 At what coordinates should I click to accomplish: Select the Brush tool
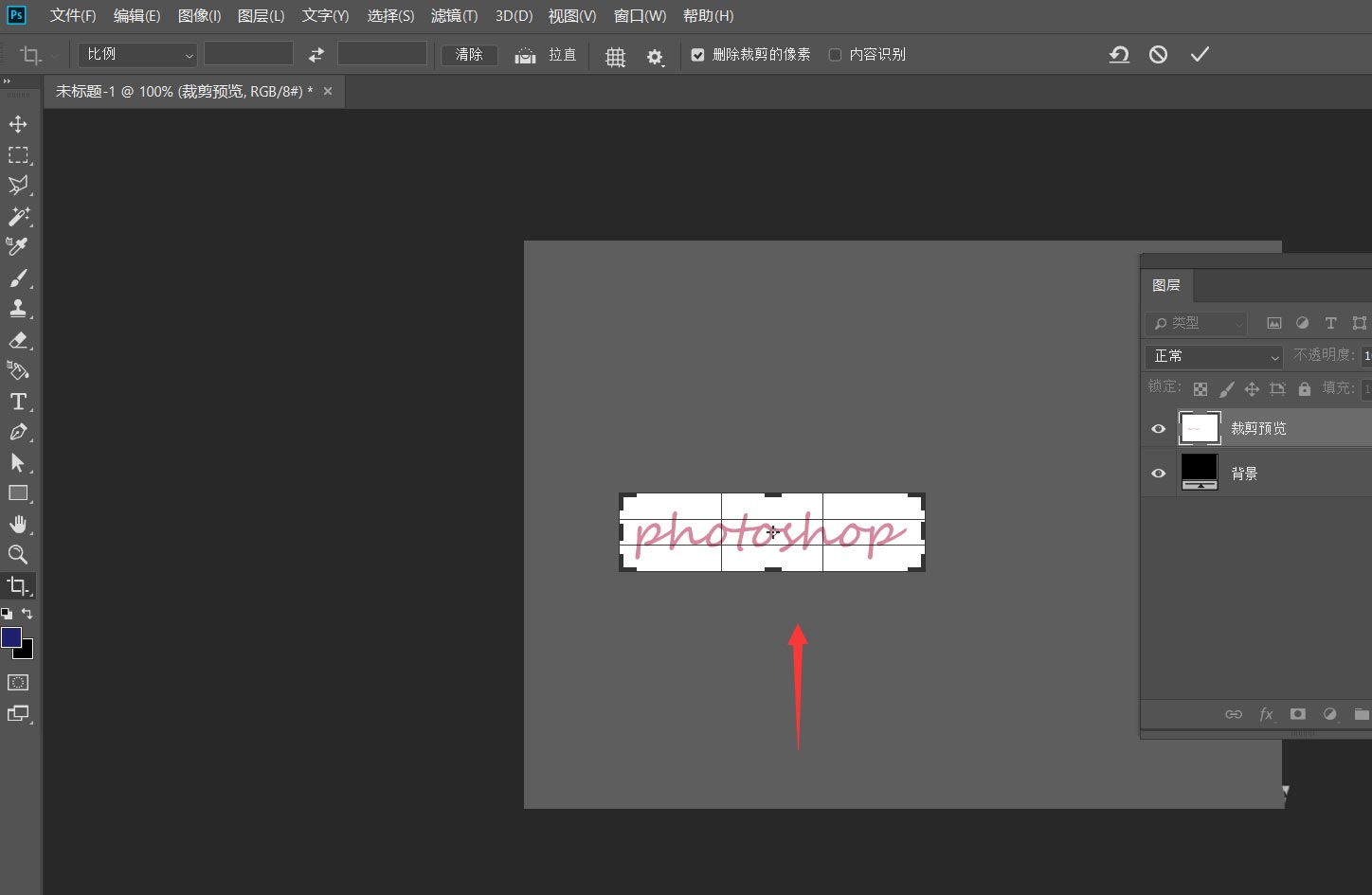point(18,277)
